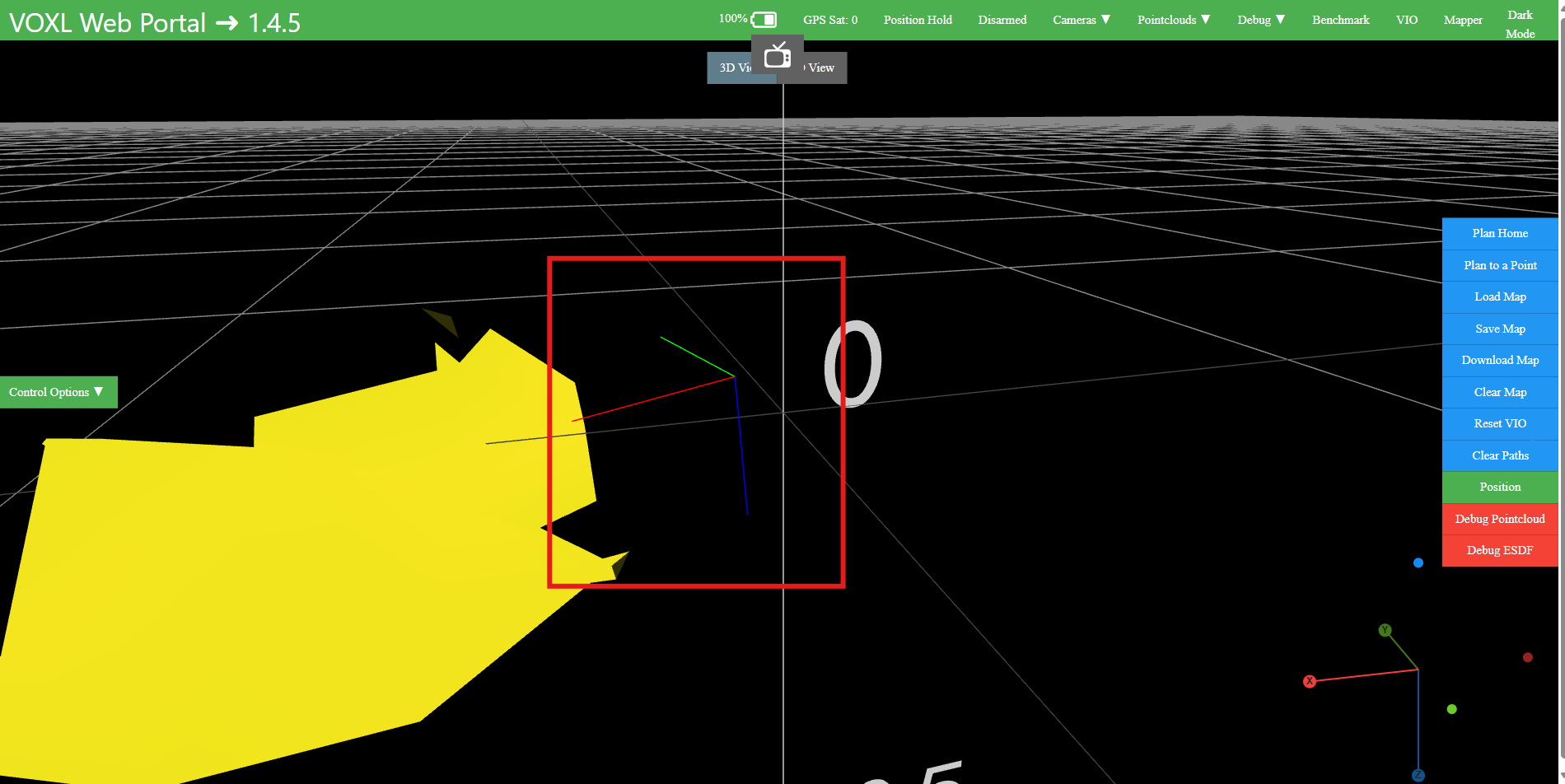Toggle Debug Pointcloud
This screenshot has height=784, width=1565.
pyautogui.click(x=1500, y=519)
